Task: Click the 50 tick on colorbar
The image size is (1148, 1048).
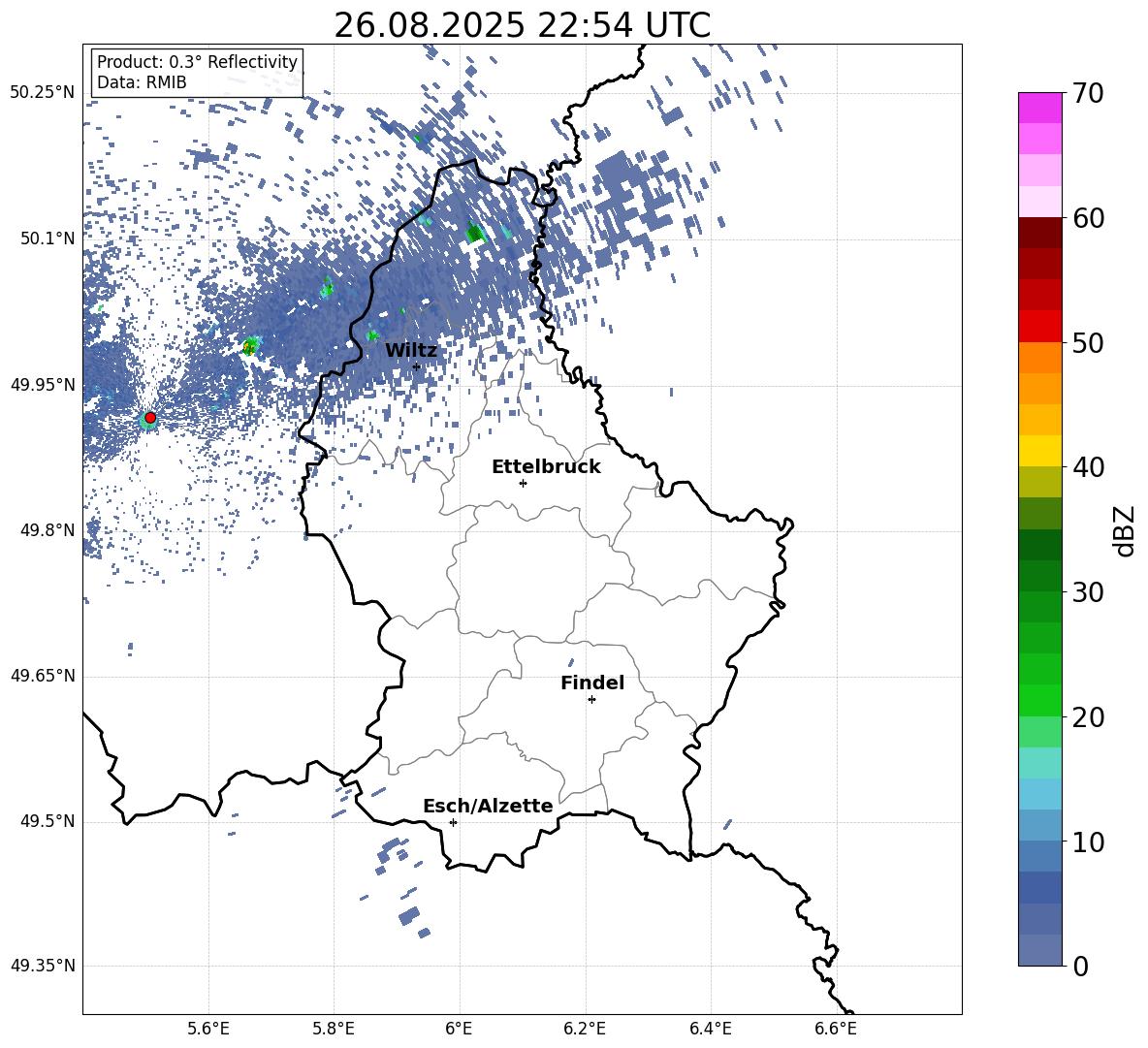Action: [1087, 342]
